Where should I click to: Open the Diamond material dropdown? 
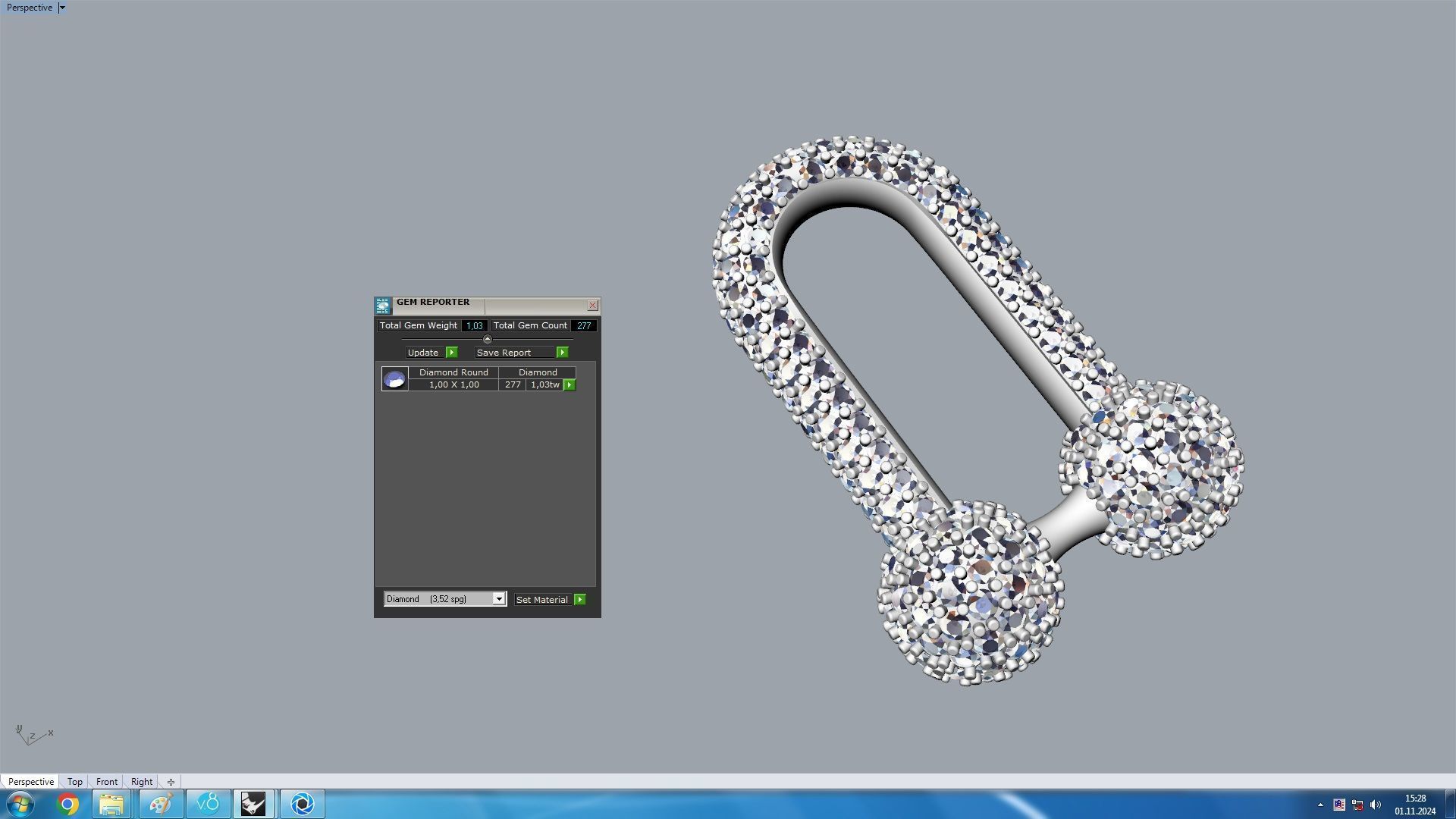click(499, 599)
